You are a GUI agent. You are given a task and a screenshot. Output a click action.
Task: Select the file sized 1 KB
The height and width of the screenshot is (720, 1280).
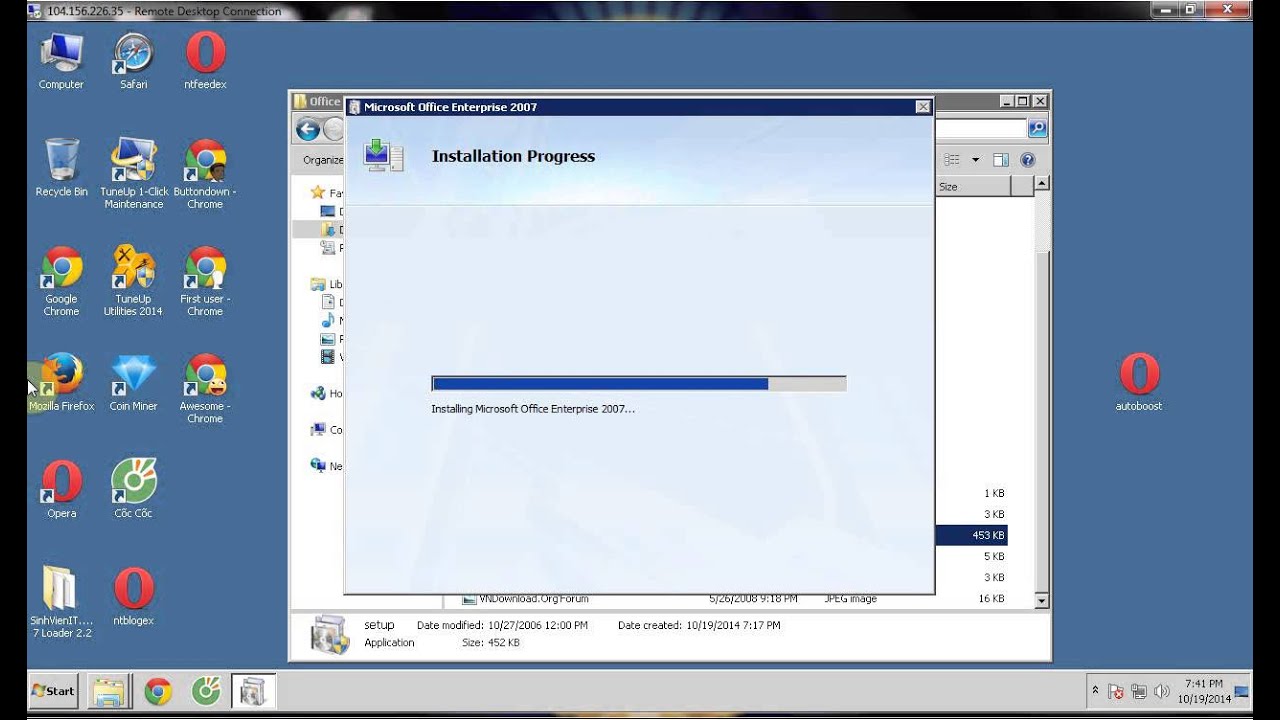pos(993,493)
